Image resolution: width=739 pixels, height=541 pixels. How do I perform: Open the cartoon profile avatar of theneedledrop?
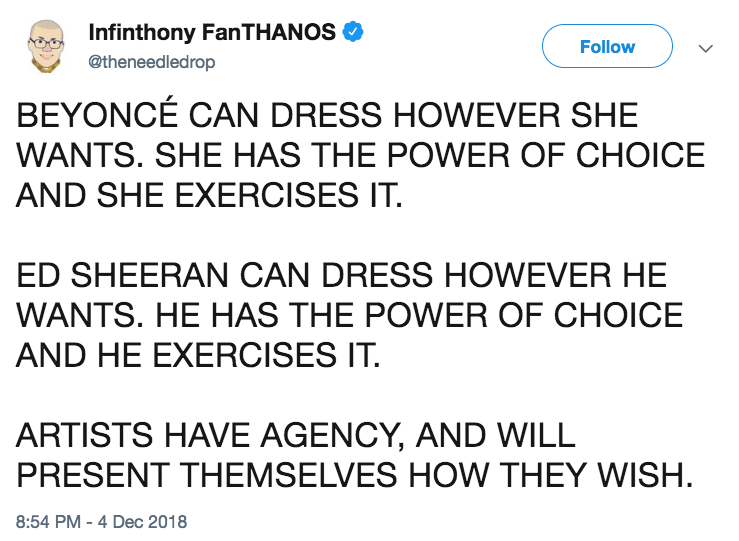(46, 47)
